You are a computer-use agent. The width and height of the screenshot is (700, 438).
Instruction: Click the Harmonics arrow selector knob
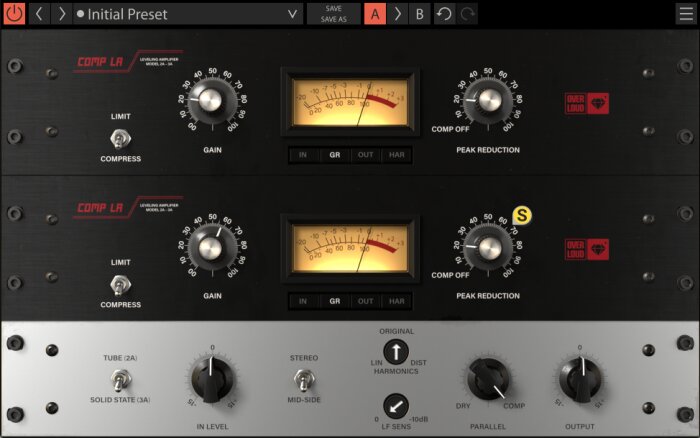point(396,351)
